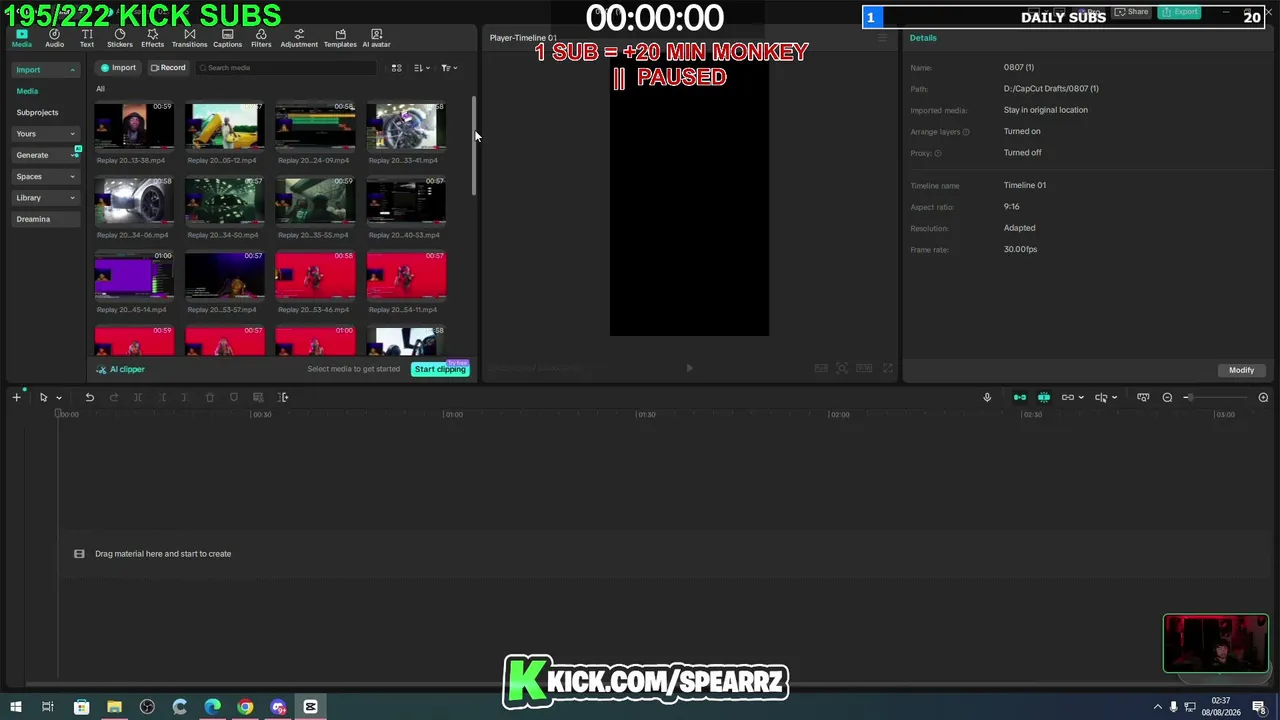Open the Audio panel tab
Image resolution: width=1280 pixels, height=720 pixels.
pos(54,38)
